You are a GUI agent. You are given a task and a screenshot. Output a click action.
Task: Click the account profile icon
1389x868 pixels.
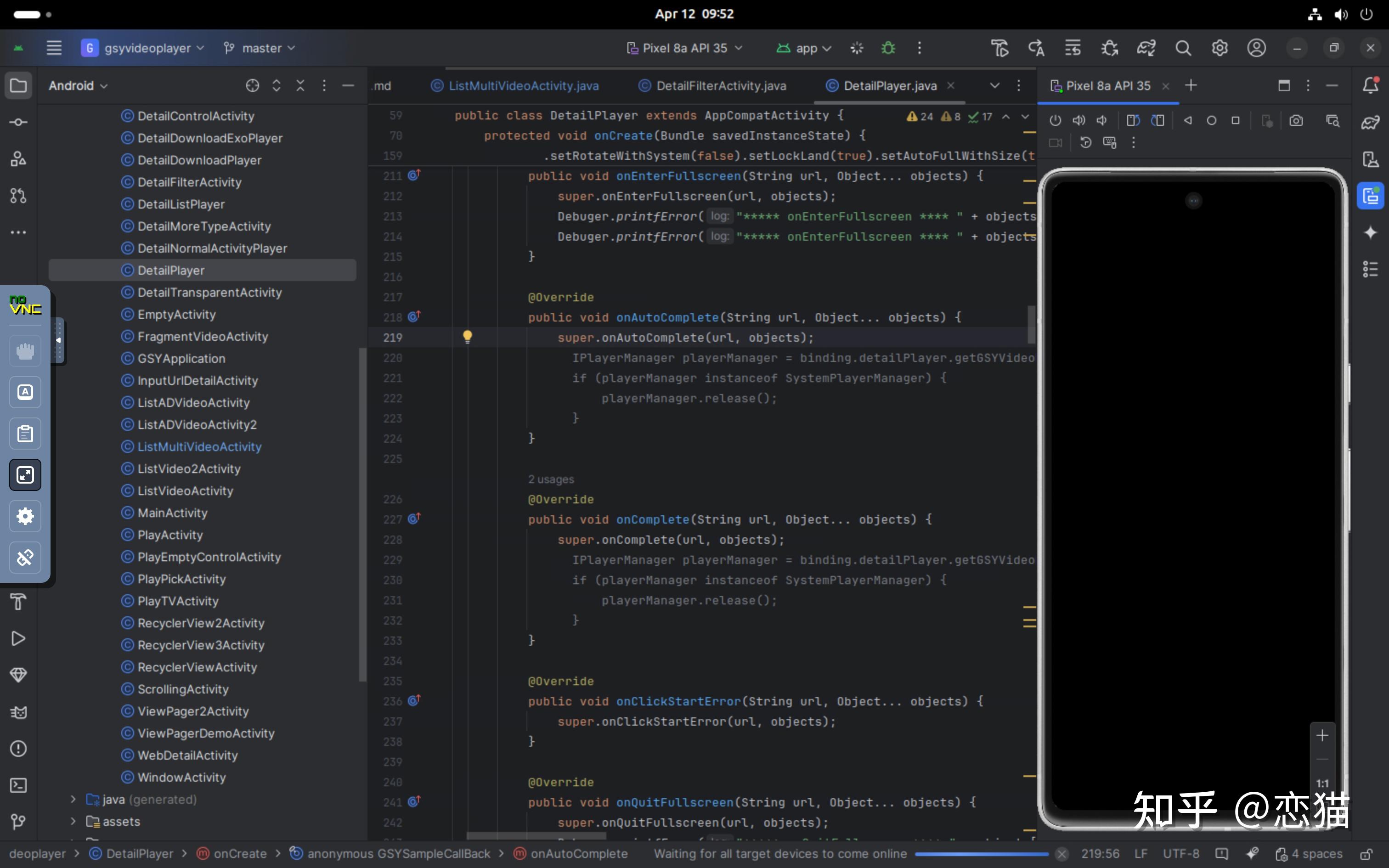1256,48
